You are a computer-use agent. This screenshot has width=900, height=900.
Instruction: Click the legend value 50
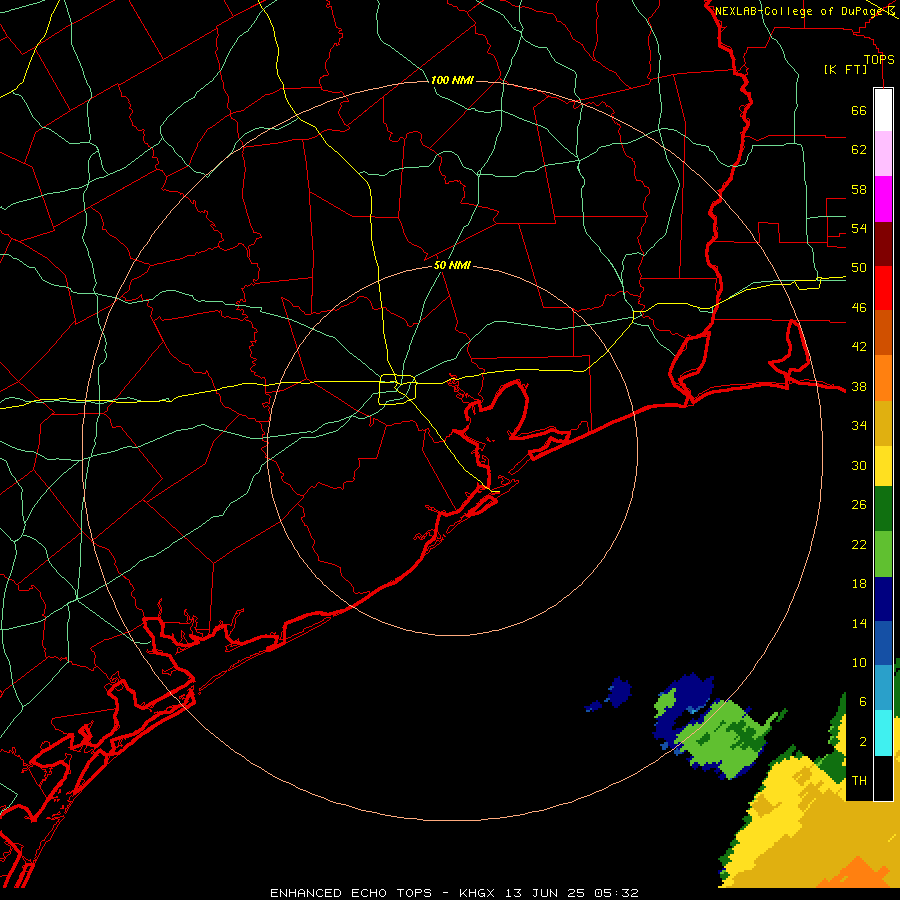click(859, 268)
